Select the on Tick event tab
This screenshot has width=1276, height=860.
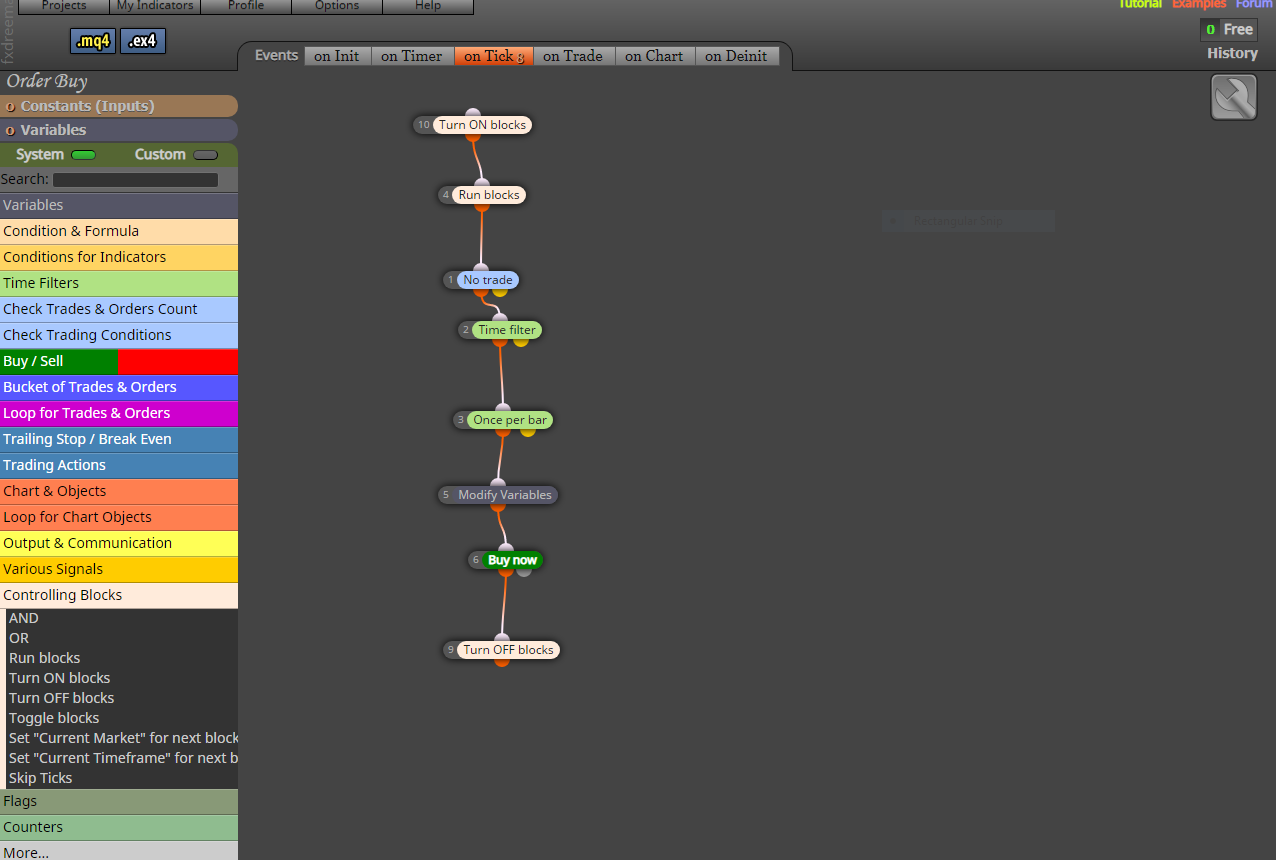click(494, 56)
